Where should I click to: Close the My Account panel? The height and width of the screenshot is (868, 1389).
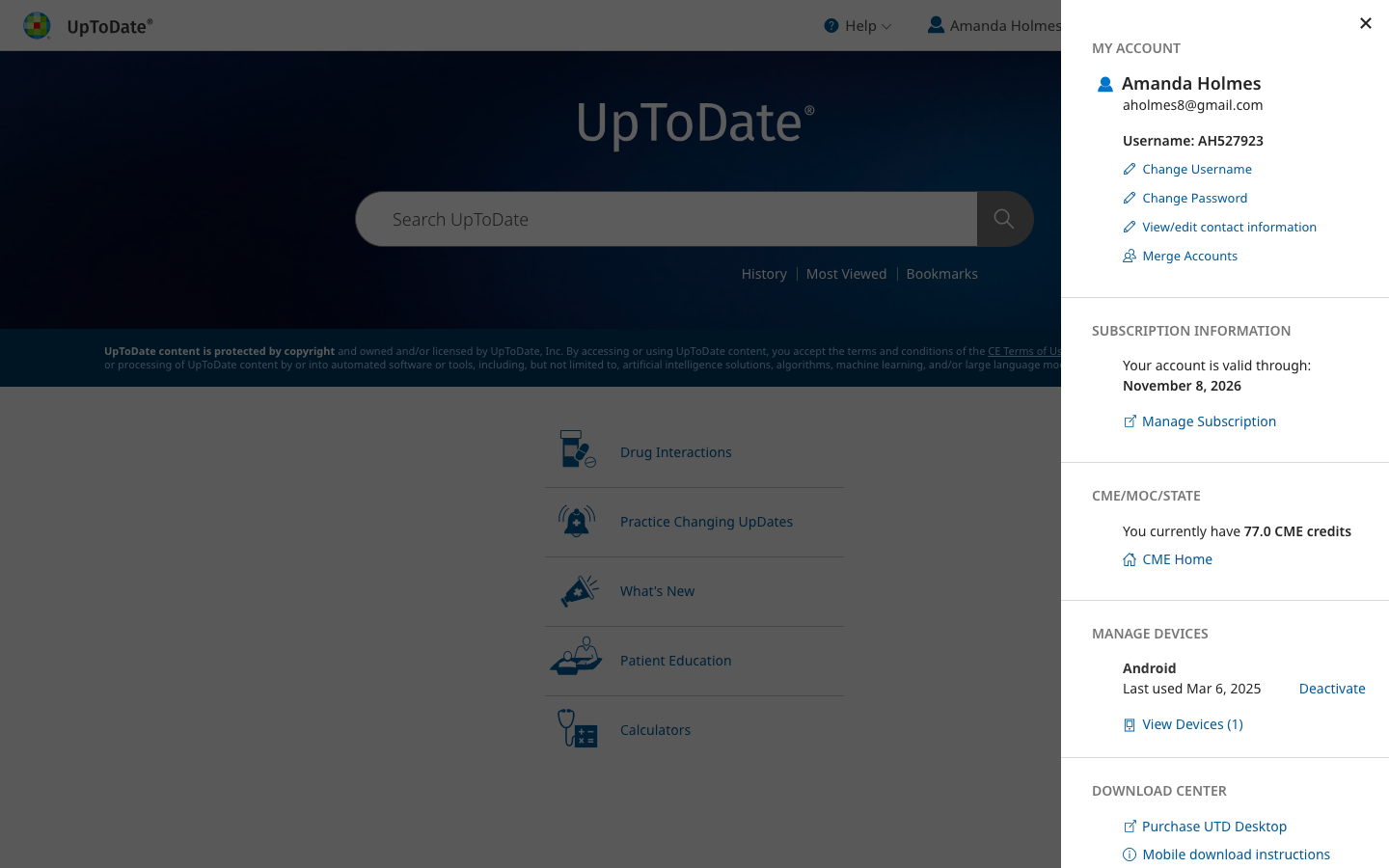[x=1365, y=23]
